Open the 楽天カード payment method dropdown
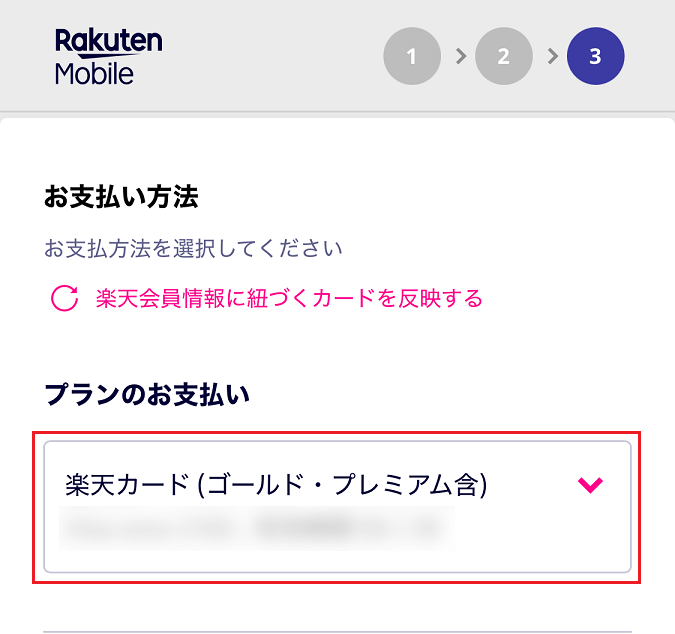Screen dimensions: 675x634 tap(337, 507)
